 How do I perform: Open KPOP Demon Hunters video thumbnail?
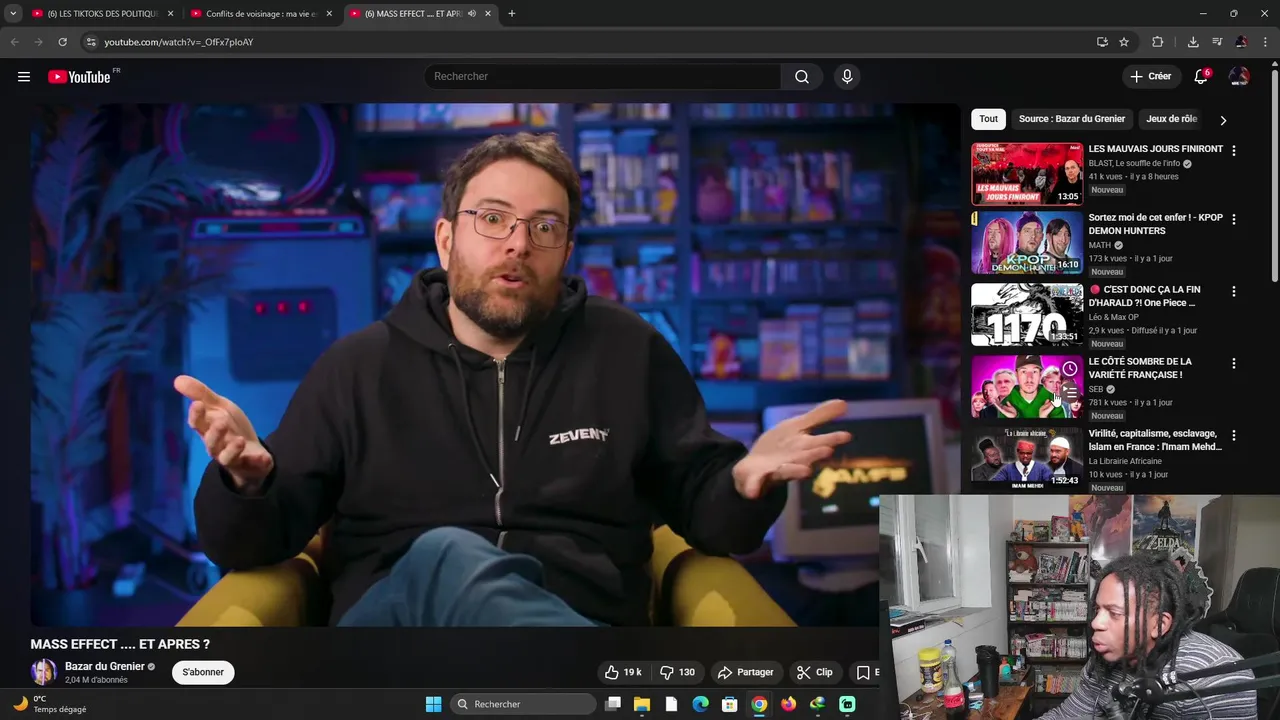(x=1027, y=242)
